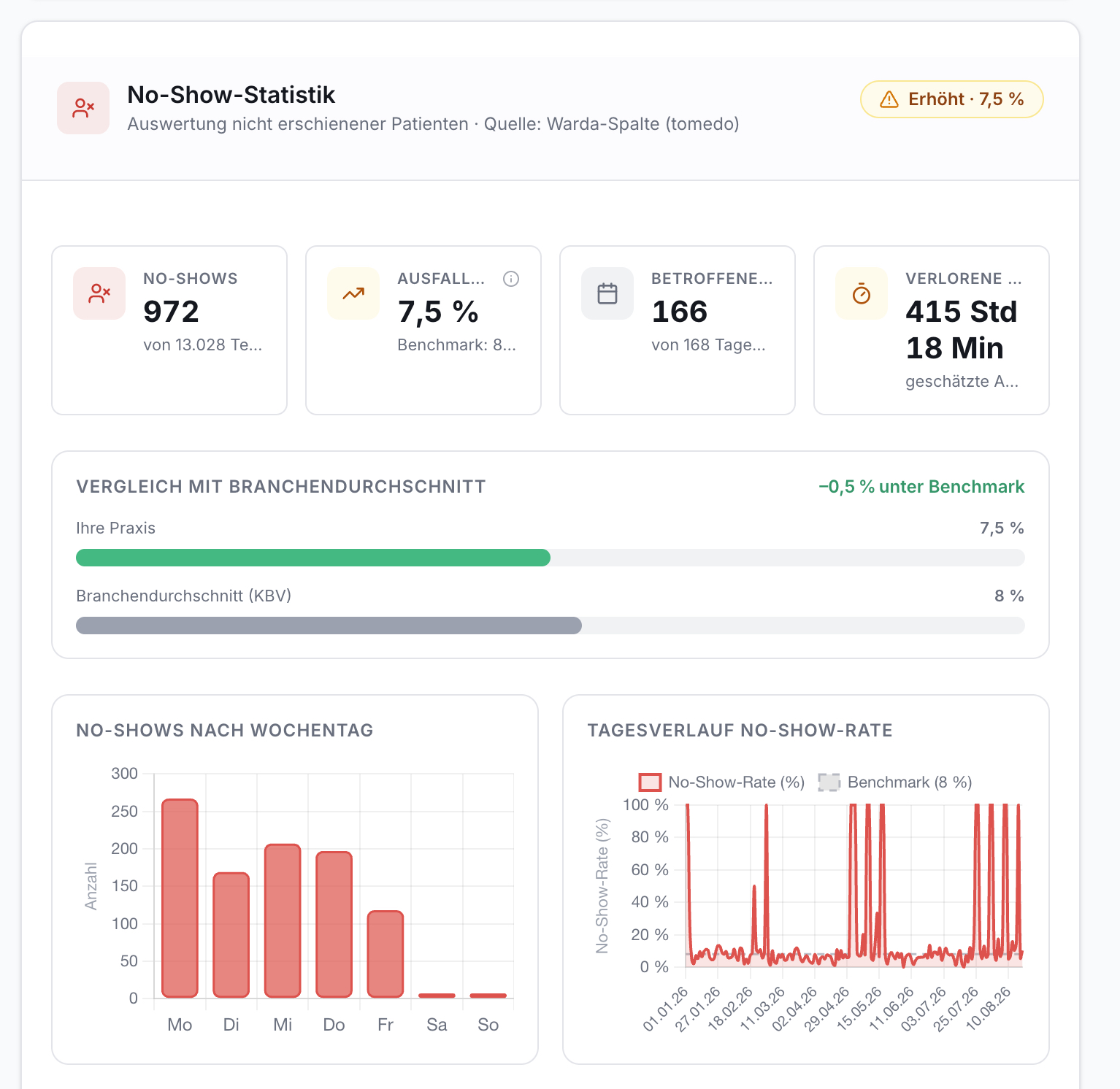
Task: Click the Branchendurchschnitt gray progress bar
Action: tap(329, 626)
